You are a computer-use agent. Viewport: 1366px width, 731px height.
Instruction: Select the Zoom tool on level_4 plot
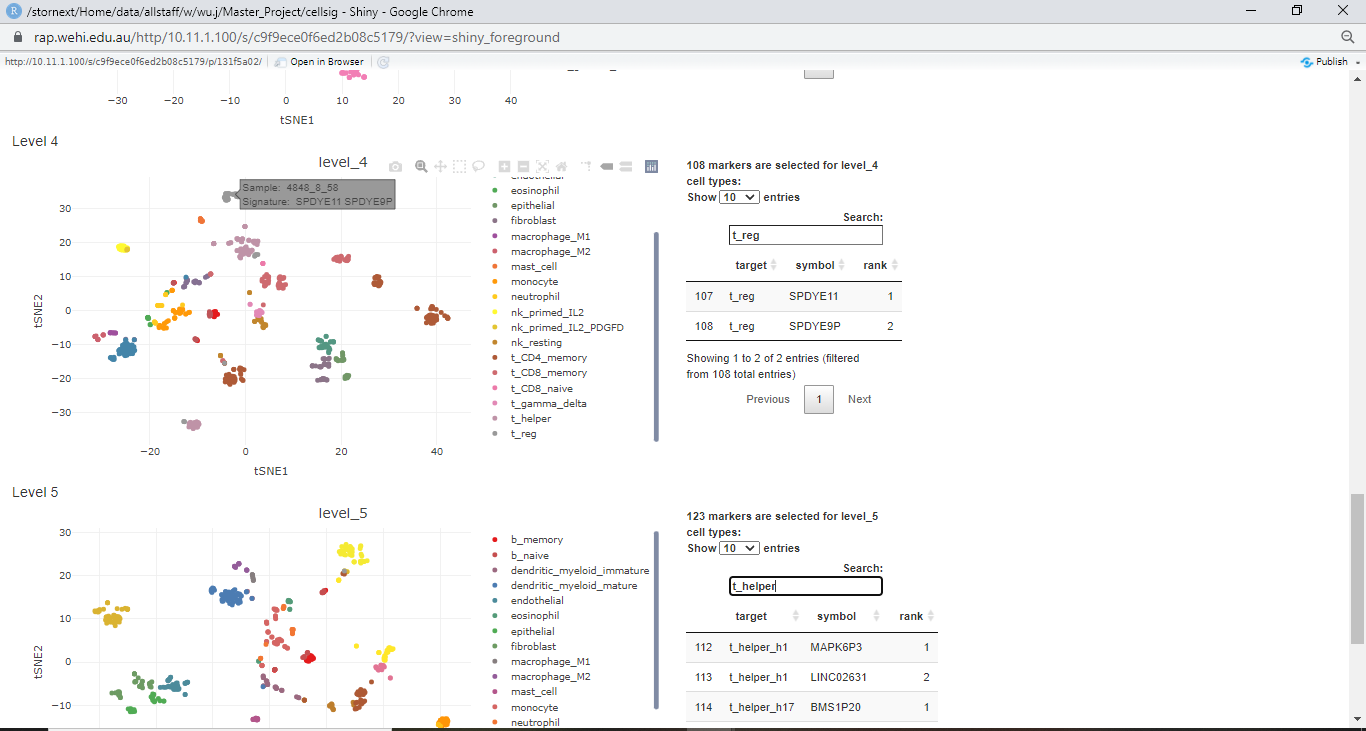(x=421, y=166)
